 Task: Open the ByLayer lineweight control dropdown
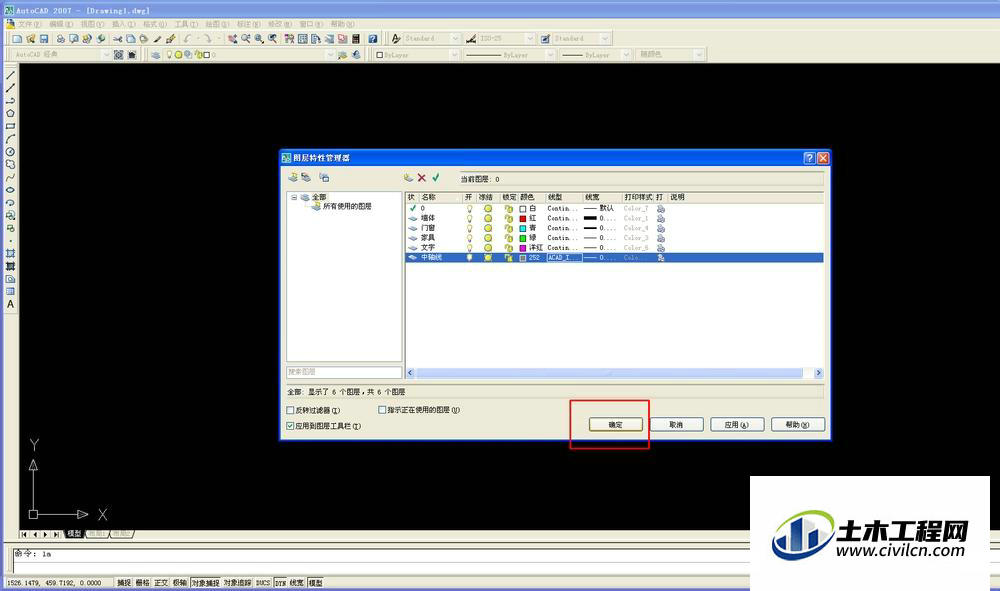point(626,55)
